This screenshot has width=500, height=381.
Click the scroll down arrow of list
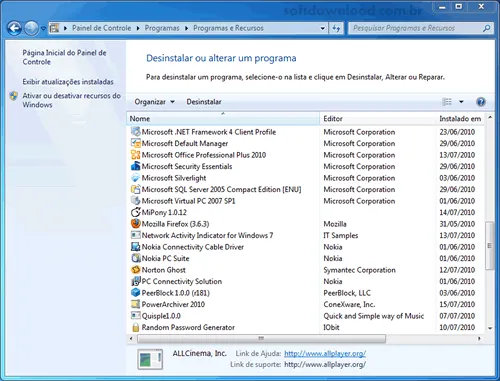click(490, 328)
